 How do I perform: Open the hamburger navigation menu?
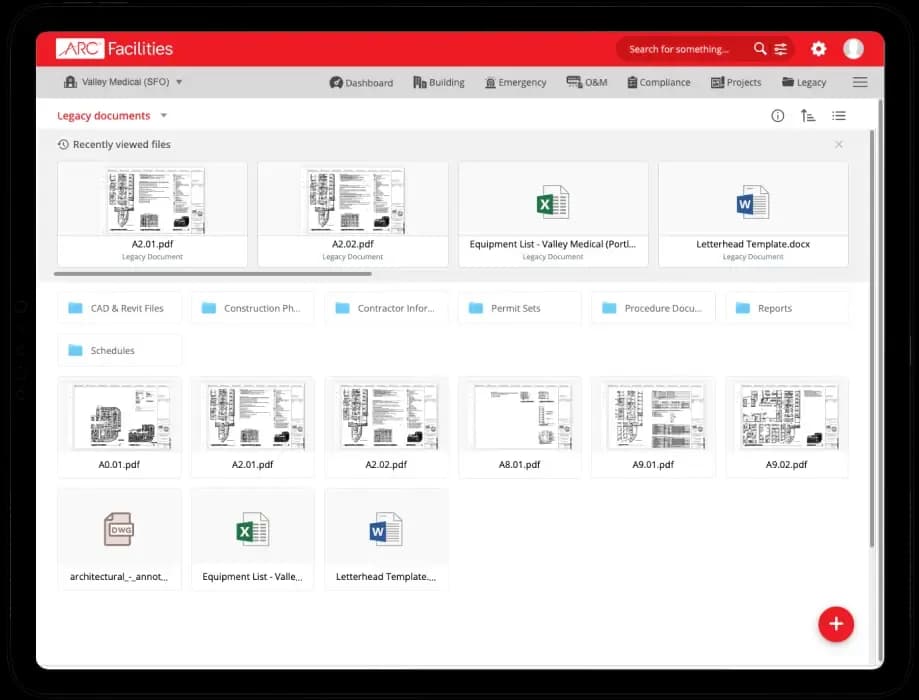coord(859,82)
